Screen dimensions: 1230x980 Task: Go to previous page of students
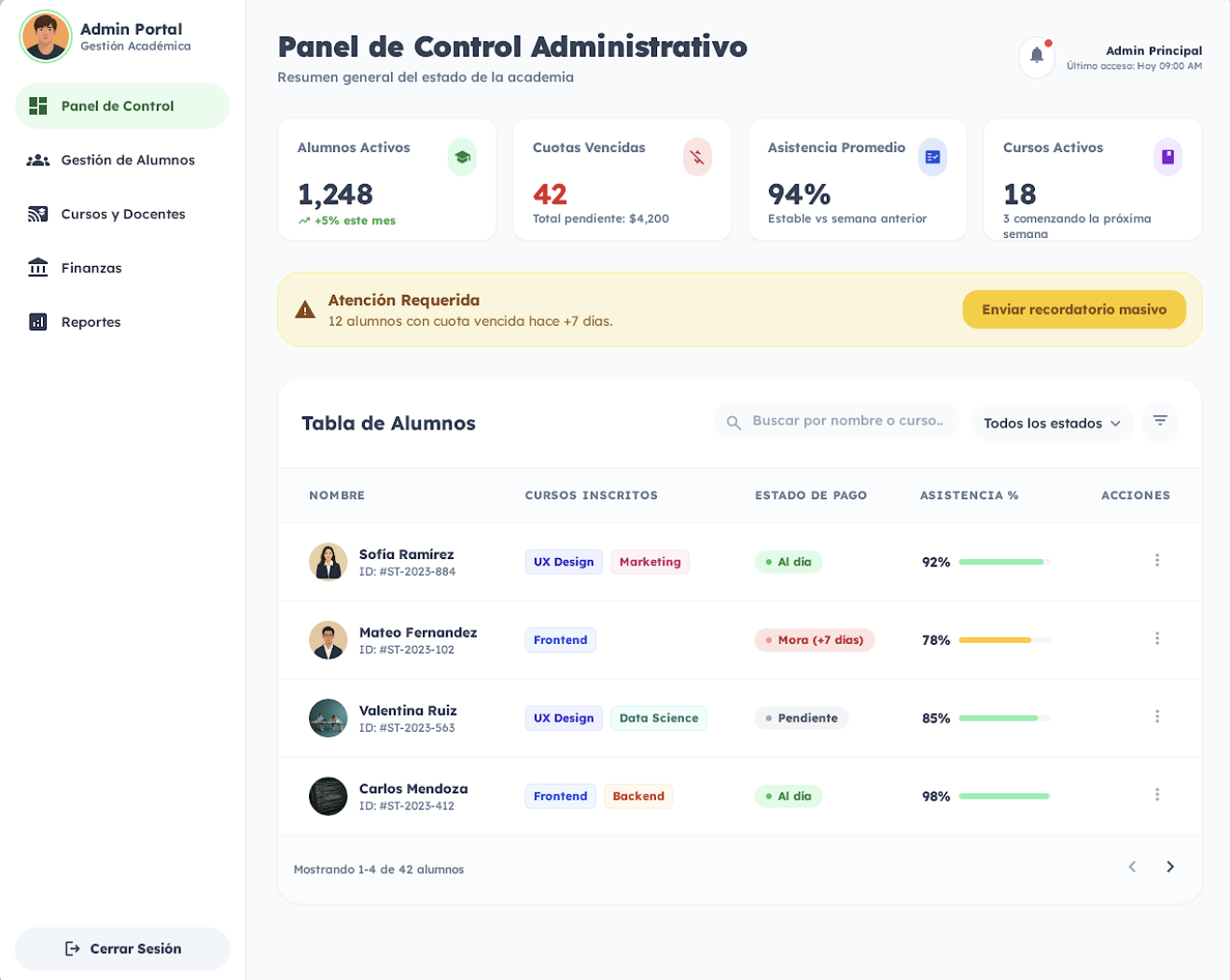tap(1132, 867)
